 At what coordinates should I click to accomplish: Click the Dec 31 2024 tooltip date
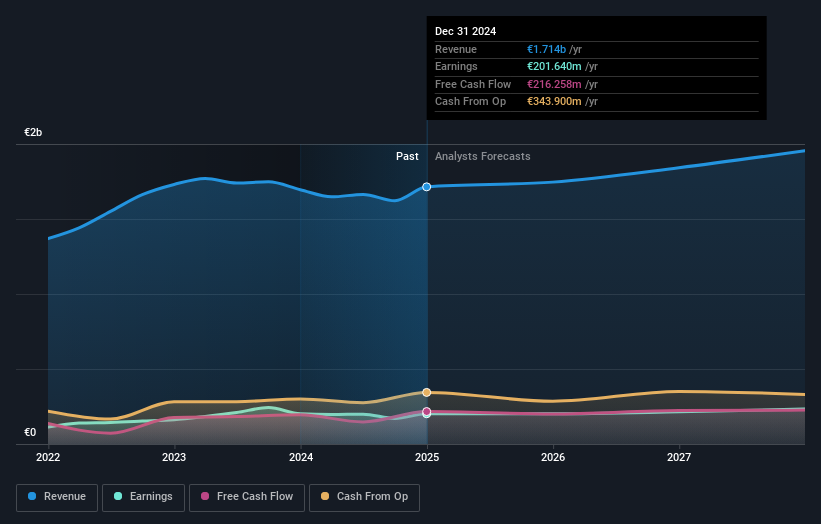[x=465, y=31]
